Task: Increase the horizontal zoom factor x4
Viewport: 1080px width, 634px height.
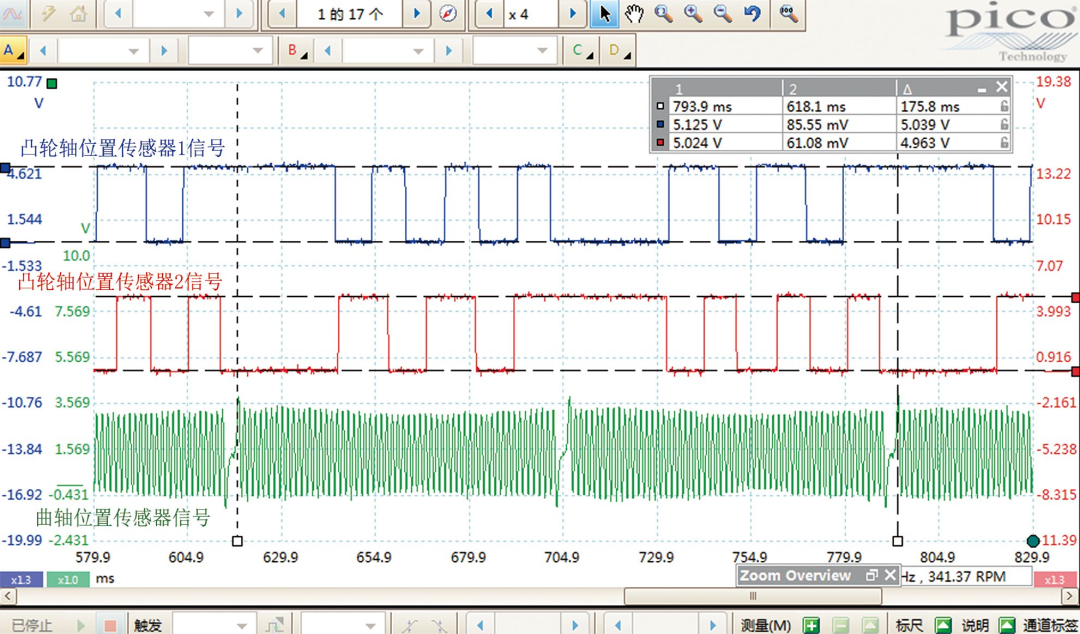Action: (572, 14)
